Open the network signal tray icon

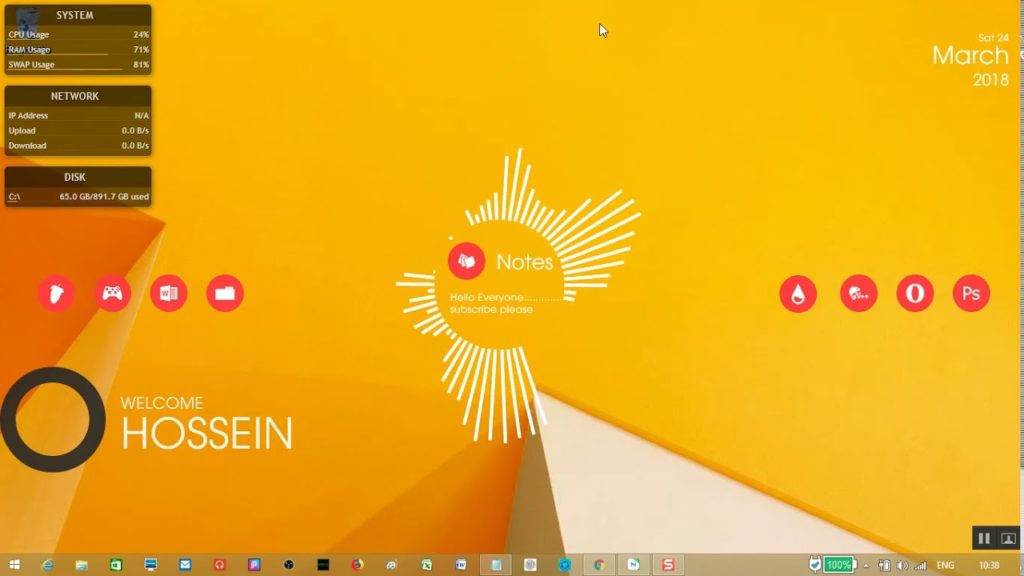(920, 566)
